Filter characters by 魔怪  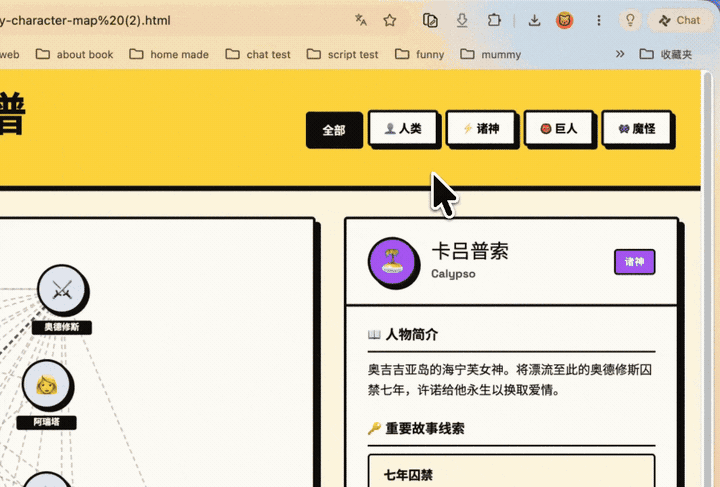(636, 129)
